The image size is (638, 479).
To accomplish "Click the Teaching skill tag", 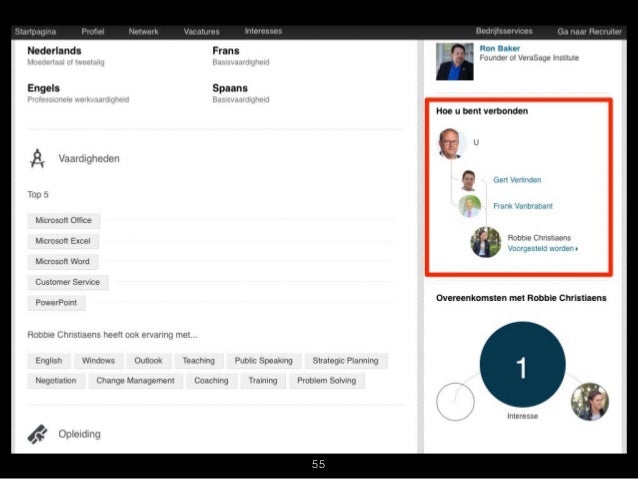I will coord(199,361).
